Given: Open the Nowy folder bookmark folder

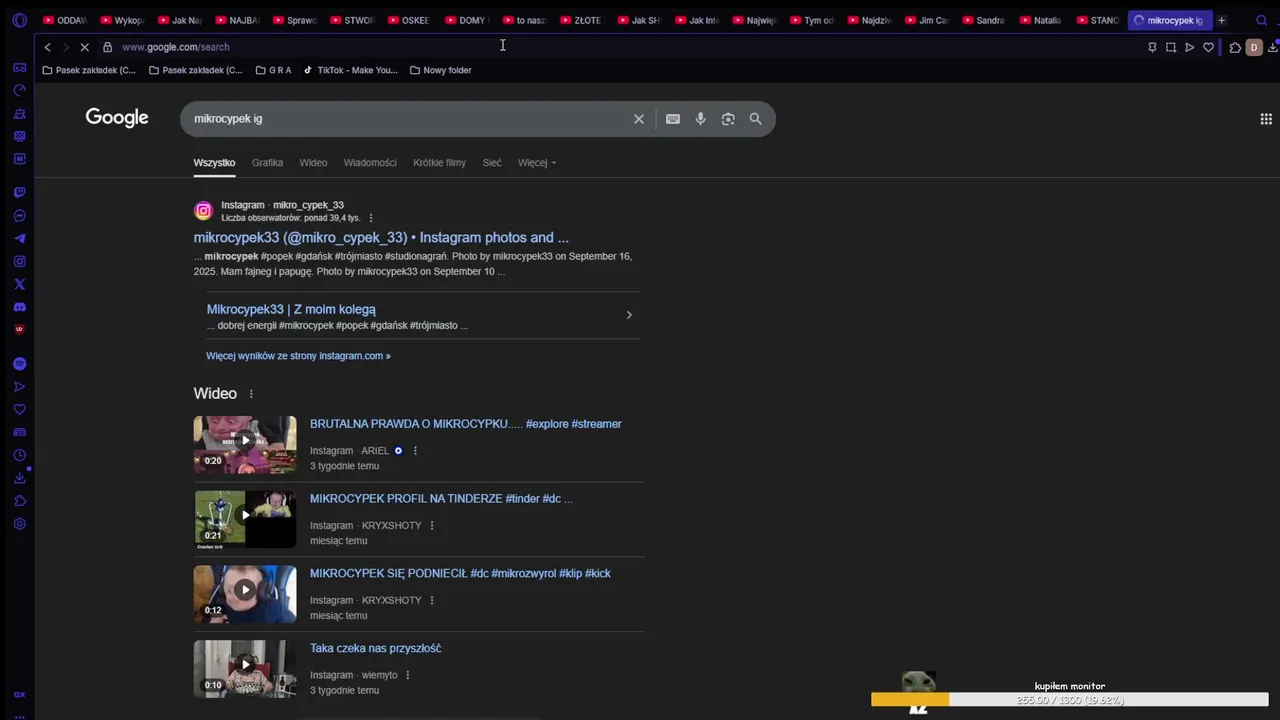Looking at the screenshot, I should [440, 71].
